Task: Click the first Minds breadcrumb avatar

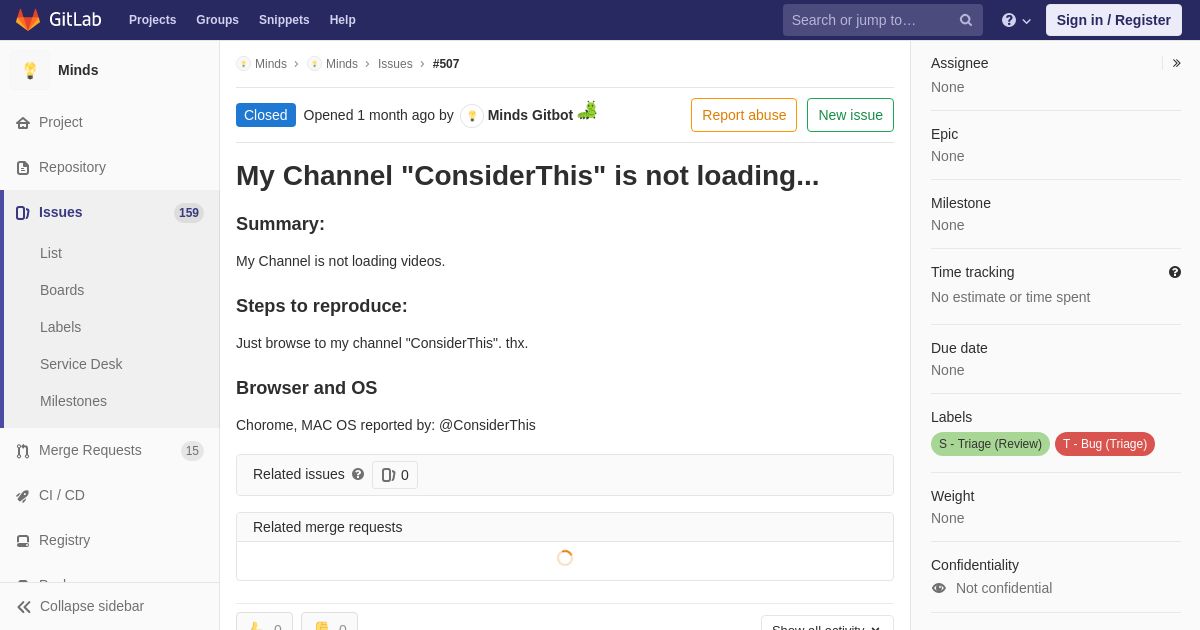Action: (x=243, y=64)
